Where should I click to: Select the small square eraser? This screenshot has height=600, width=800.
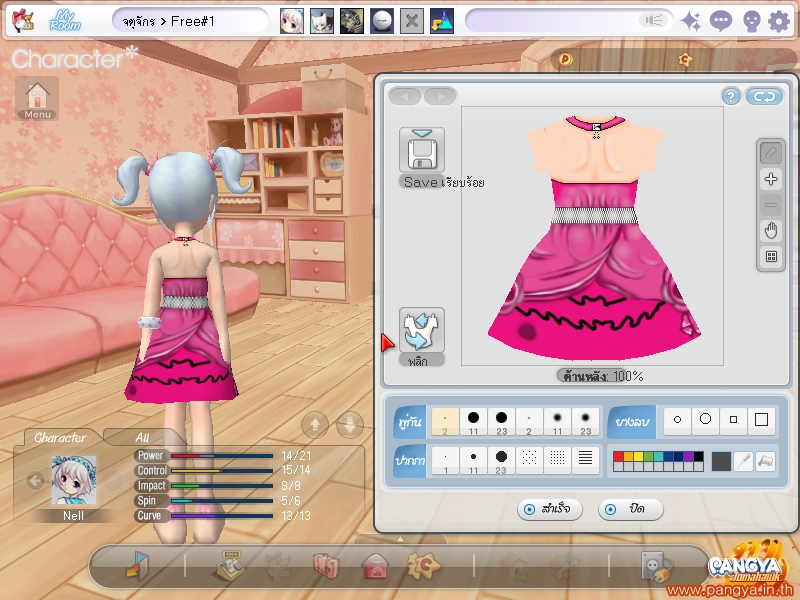pos(734,420)
